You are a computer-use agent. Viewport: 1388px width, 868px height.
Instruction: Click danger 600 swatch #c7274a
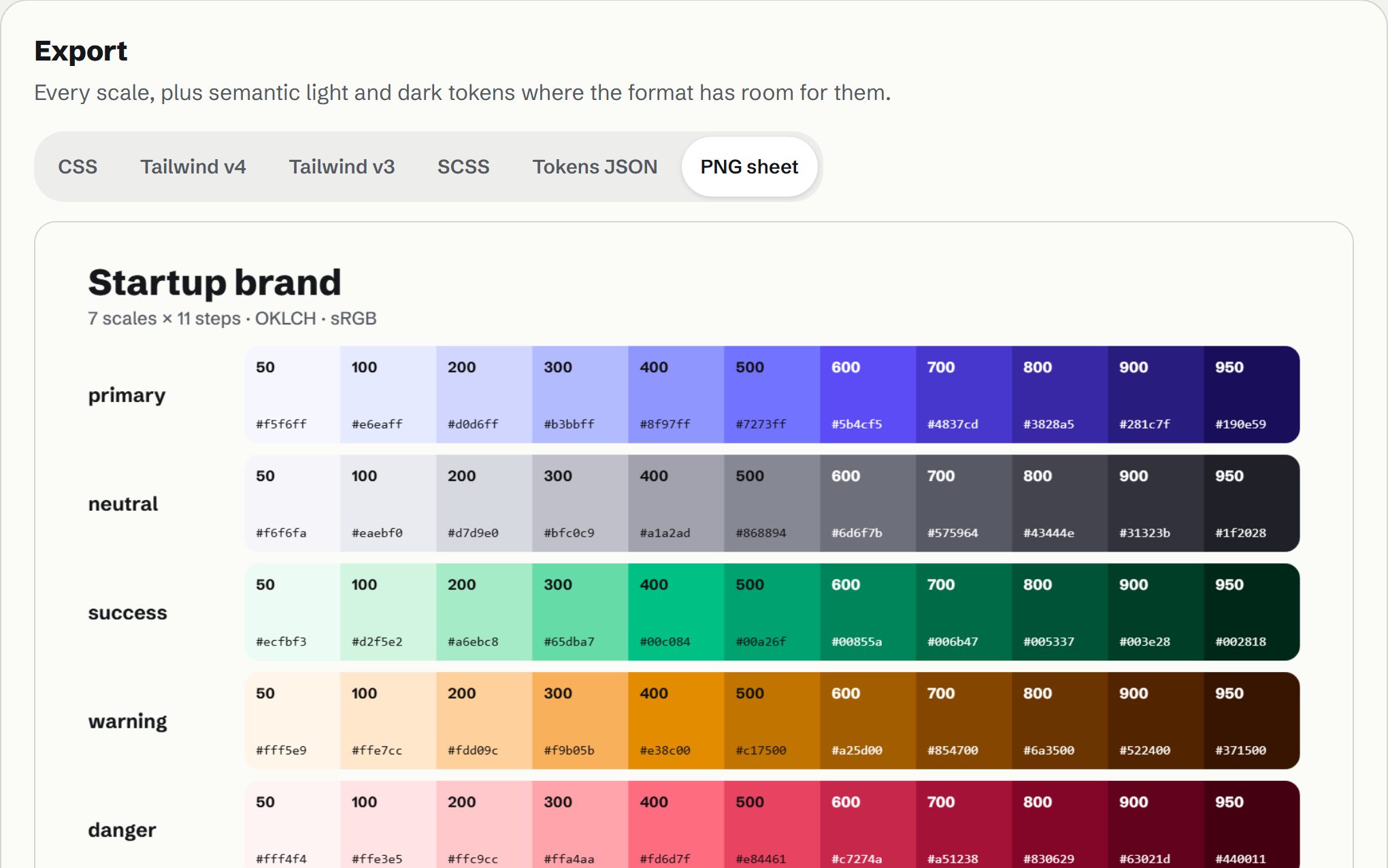pyautogui.click(x=868, y=824)
